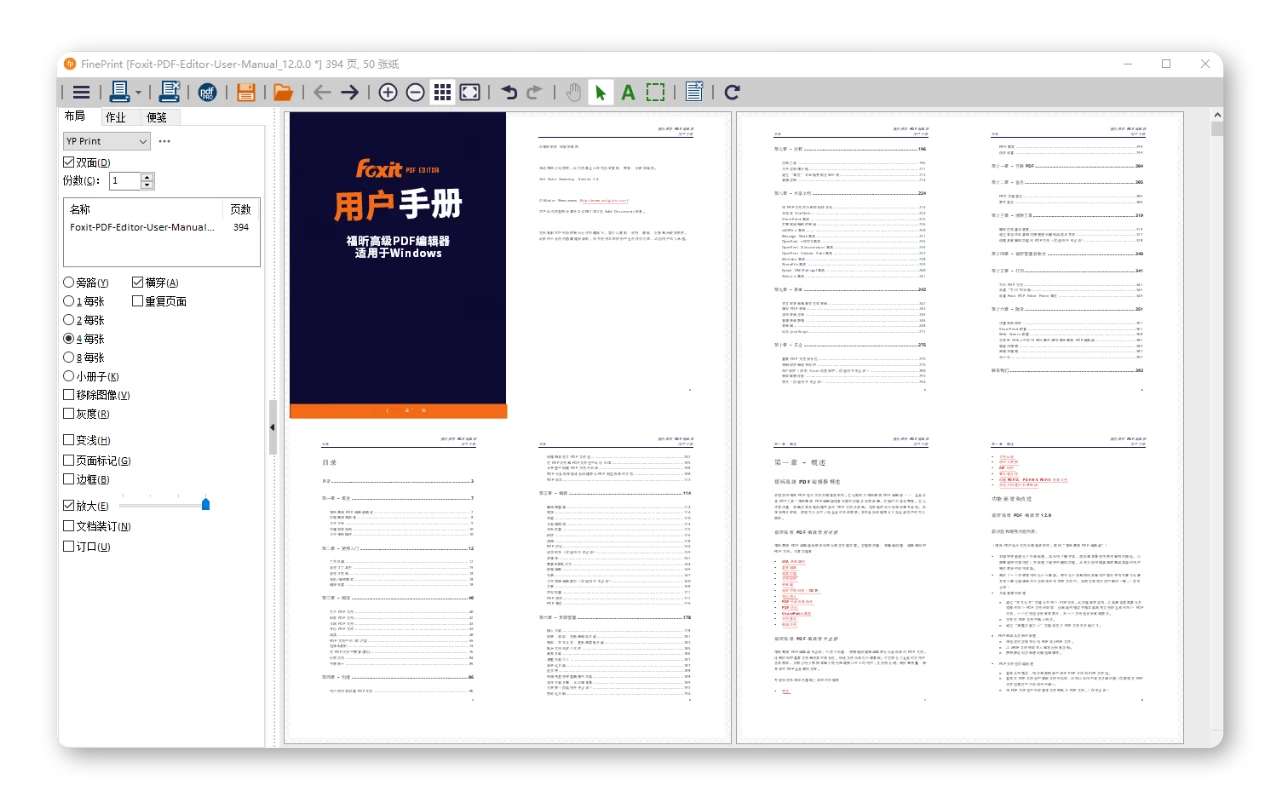Click the undo arrow icon
The width and height of the screenshot is (1280, 800).
tap(509, 93)
